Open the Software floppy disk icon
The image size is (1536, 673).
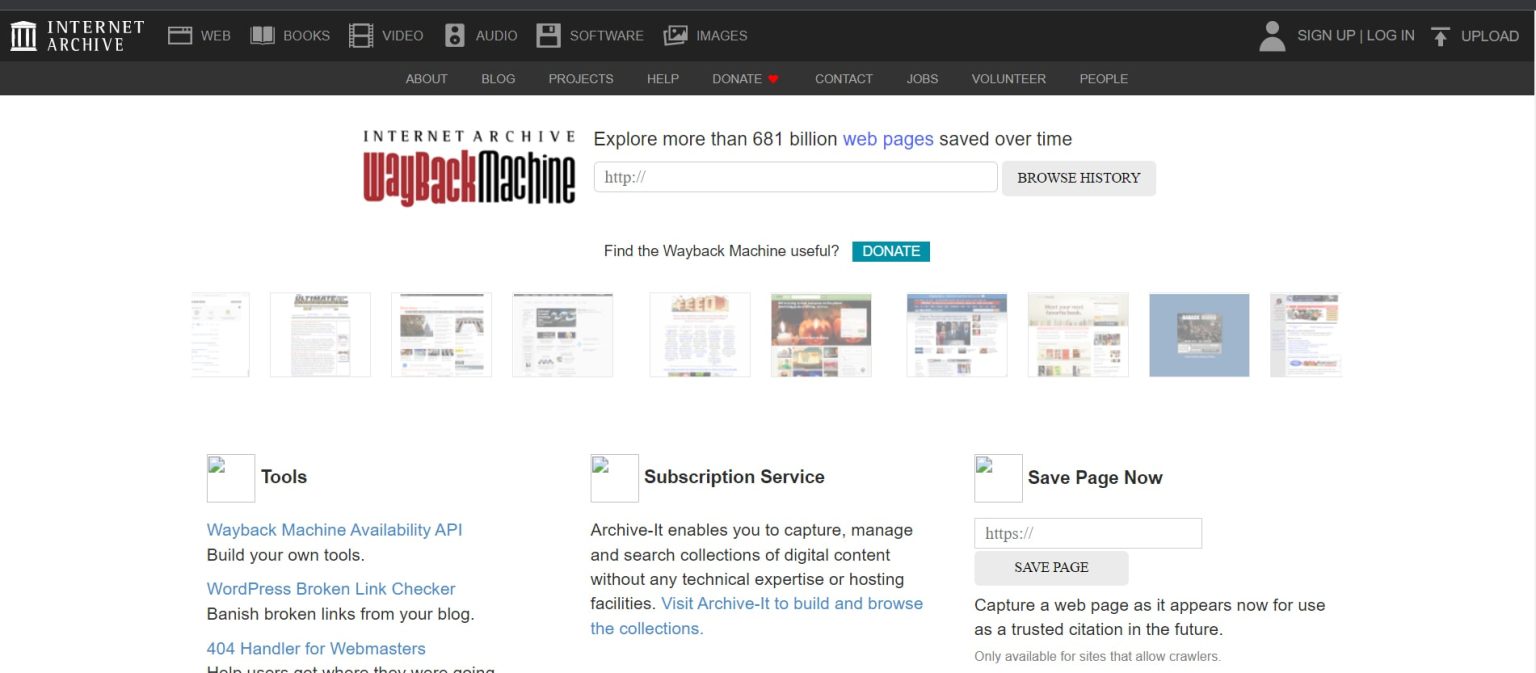click(548, 36)
